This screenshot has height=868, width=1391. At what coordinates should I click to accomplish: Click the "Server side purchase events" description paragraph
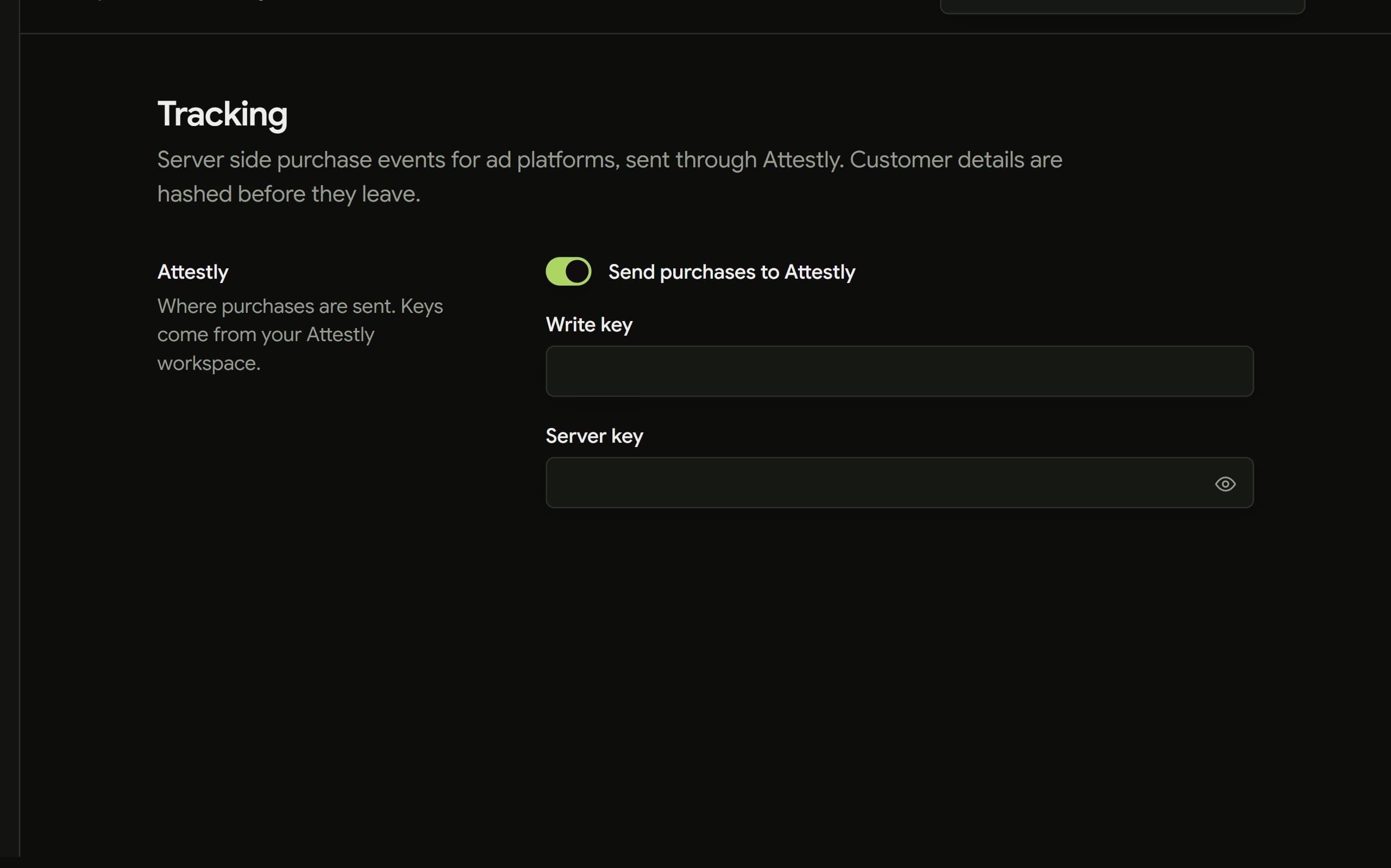tap(610, 177)
